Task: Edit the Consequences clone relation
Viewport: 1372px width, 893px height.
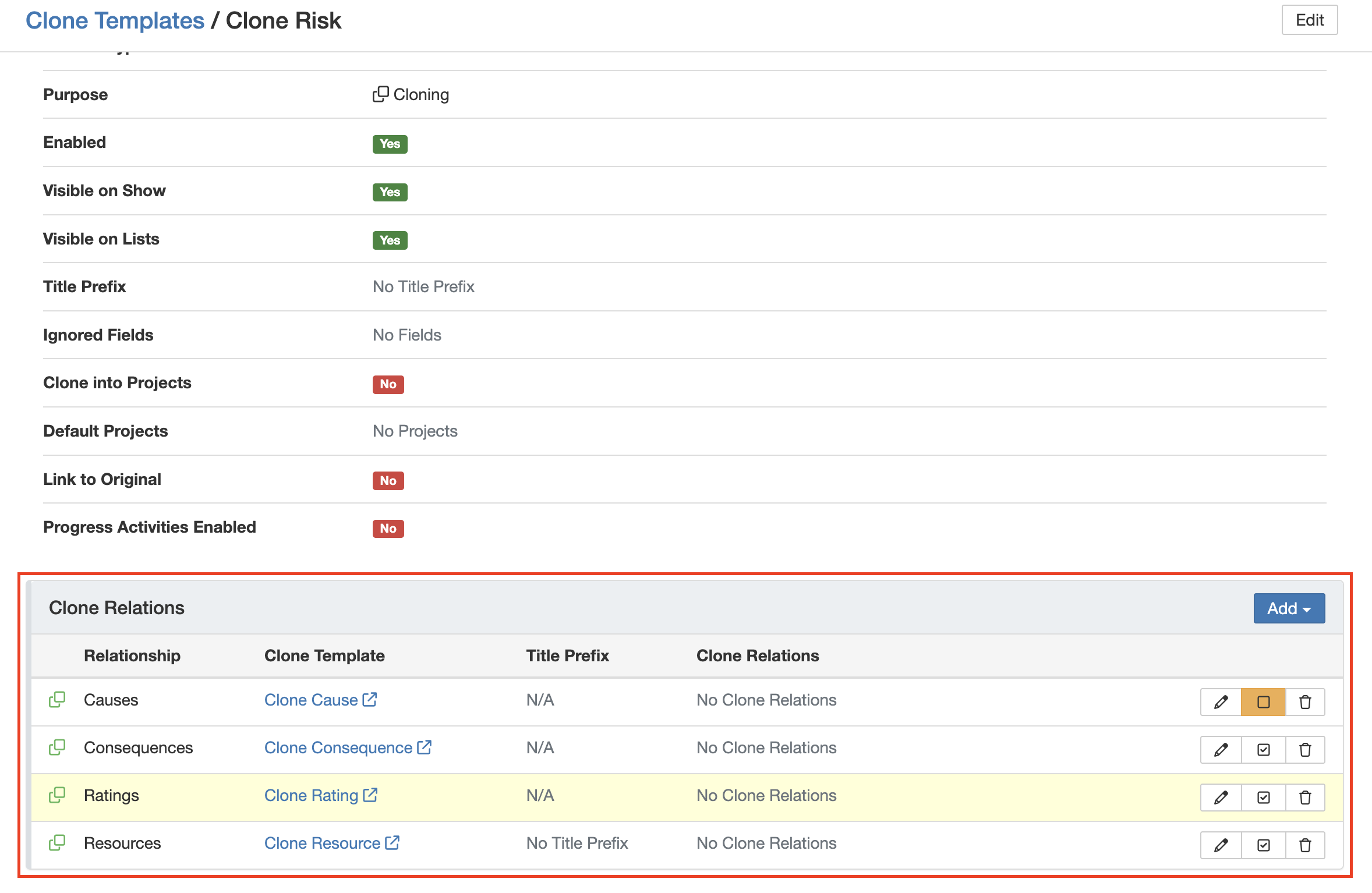Action: pos(1221,749)
